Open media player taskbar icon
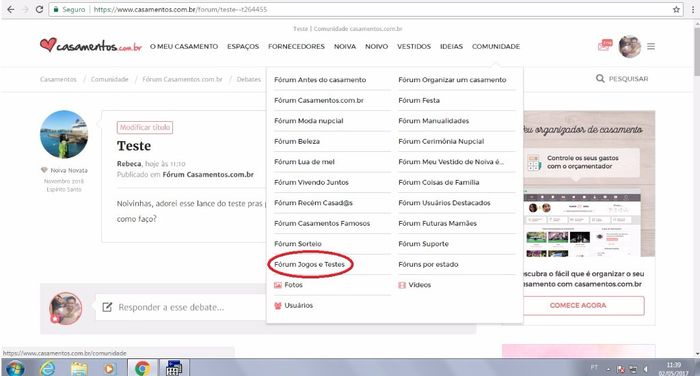The height and width of the screenshot is (376, 700). 109,368
